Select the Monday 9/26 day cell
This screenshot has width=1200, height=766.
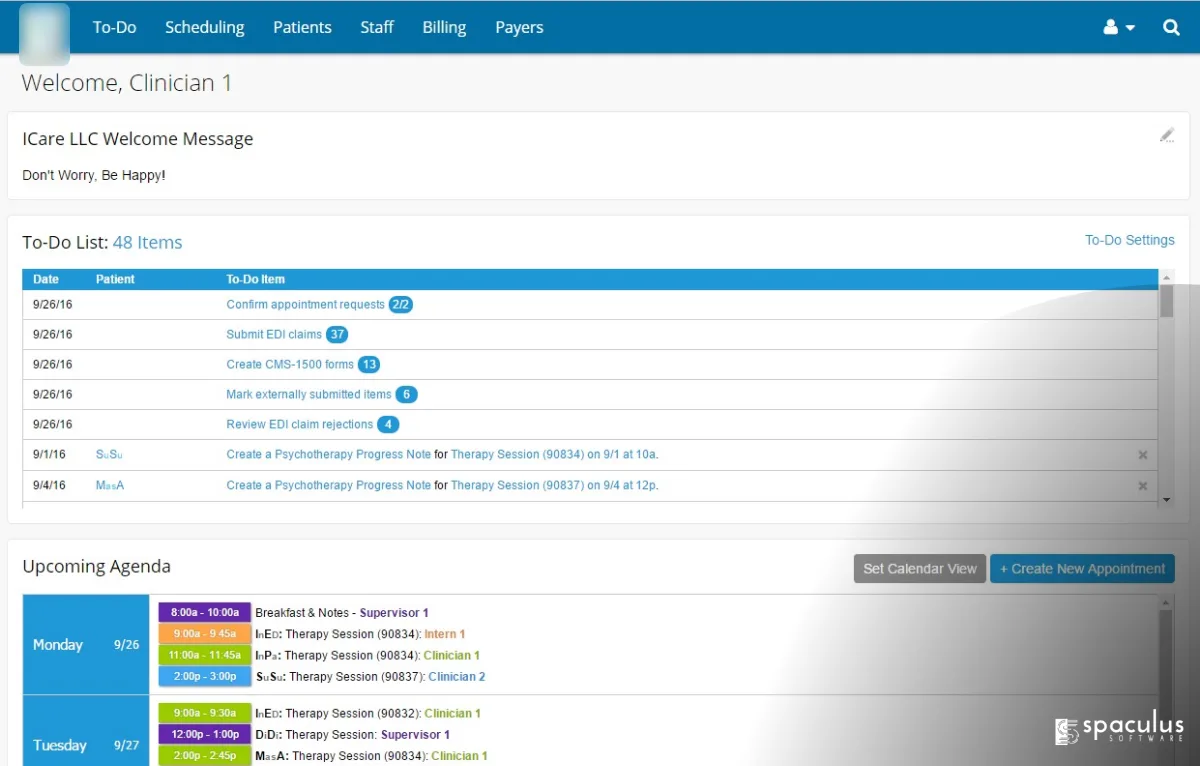point(86,645)
